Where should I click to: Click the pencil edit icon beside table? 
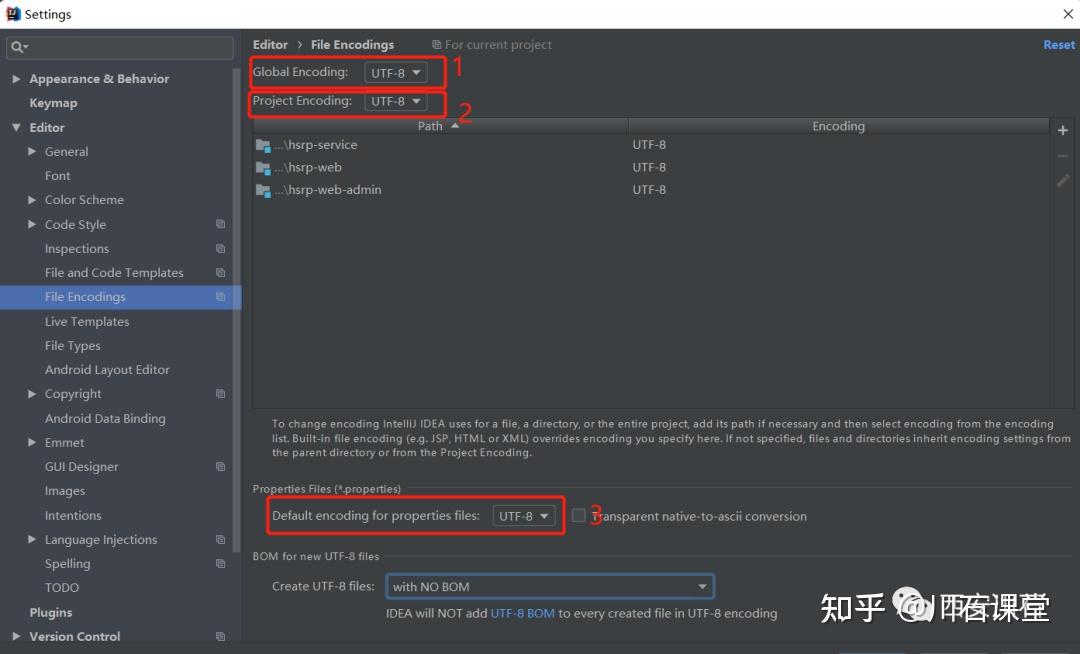(1063, 180)
